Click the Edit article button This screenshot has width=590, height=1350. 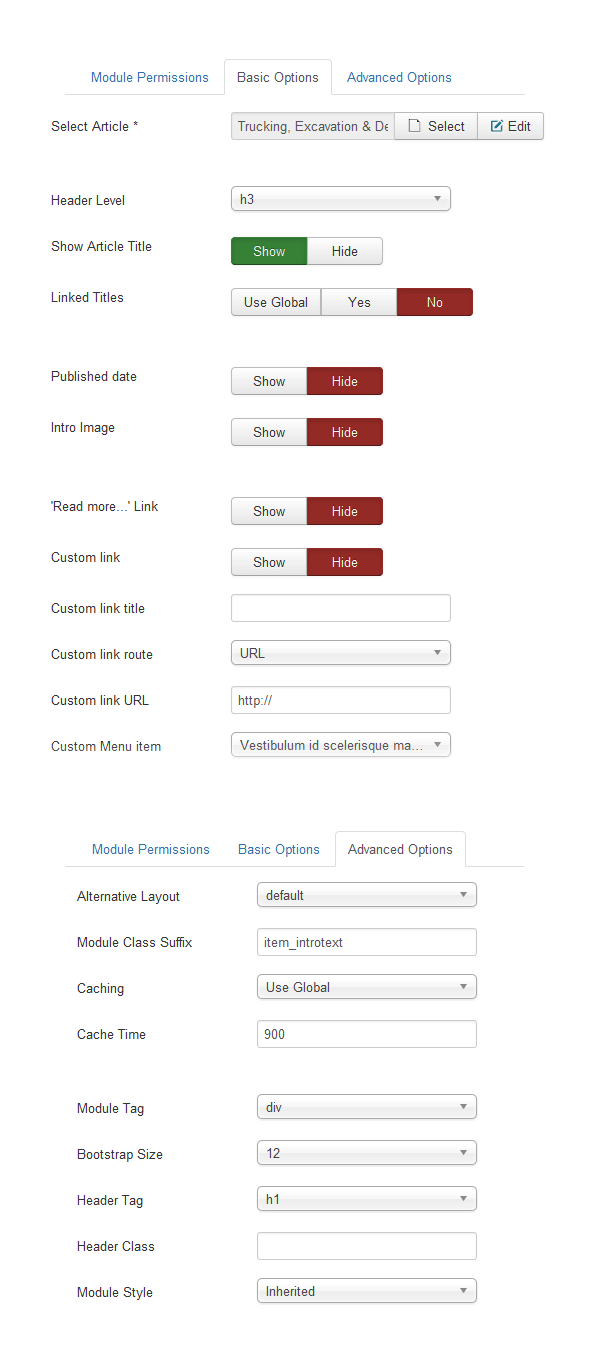point(511,126)
